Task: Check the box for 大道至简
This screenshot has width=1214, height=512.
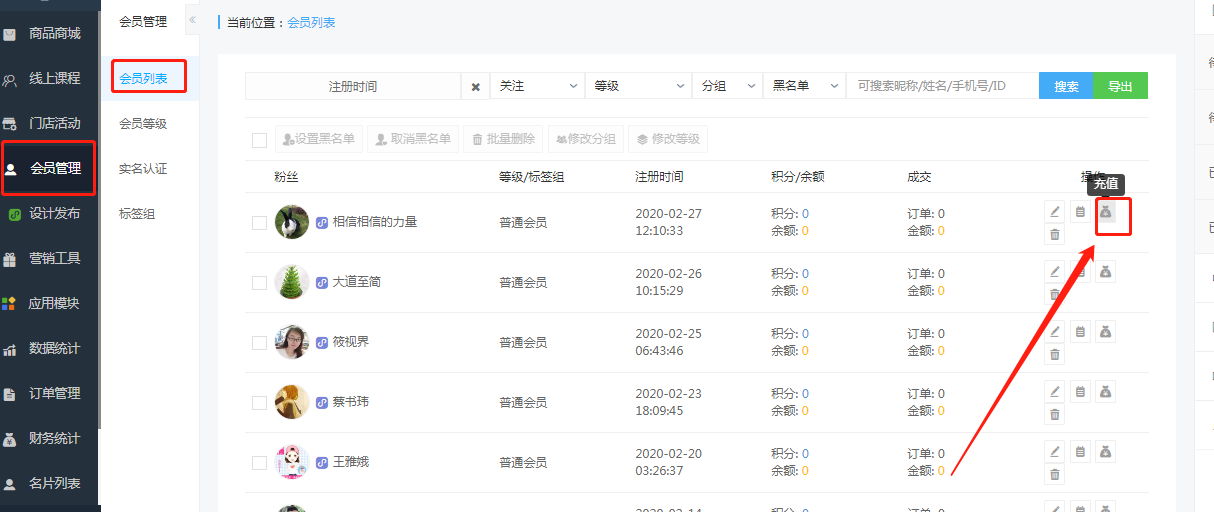Action: pos(260,283)
